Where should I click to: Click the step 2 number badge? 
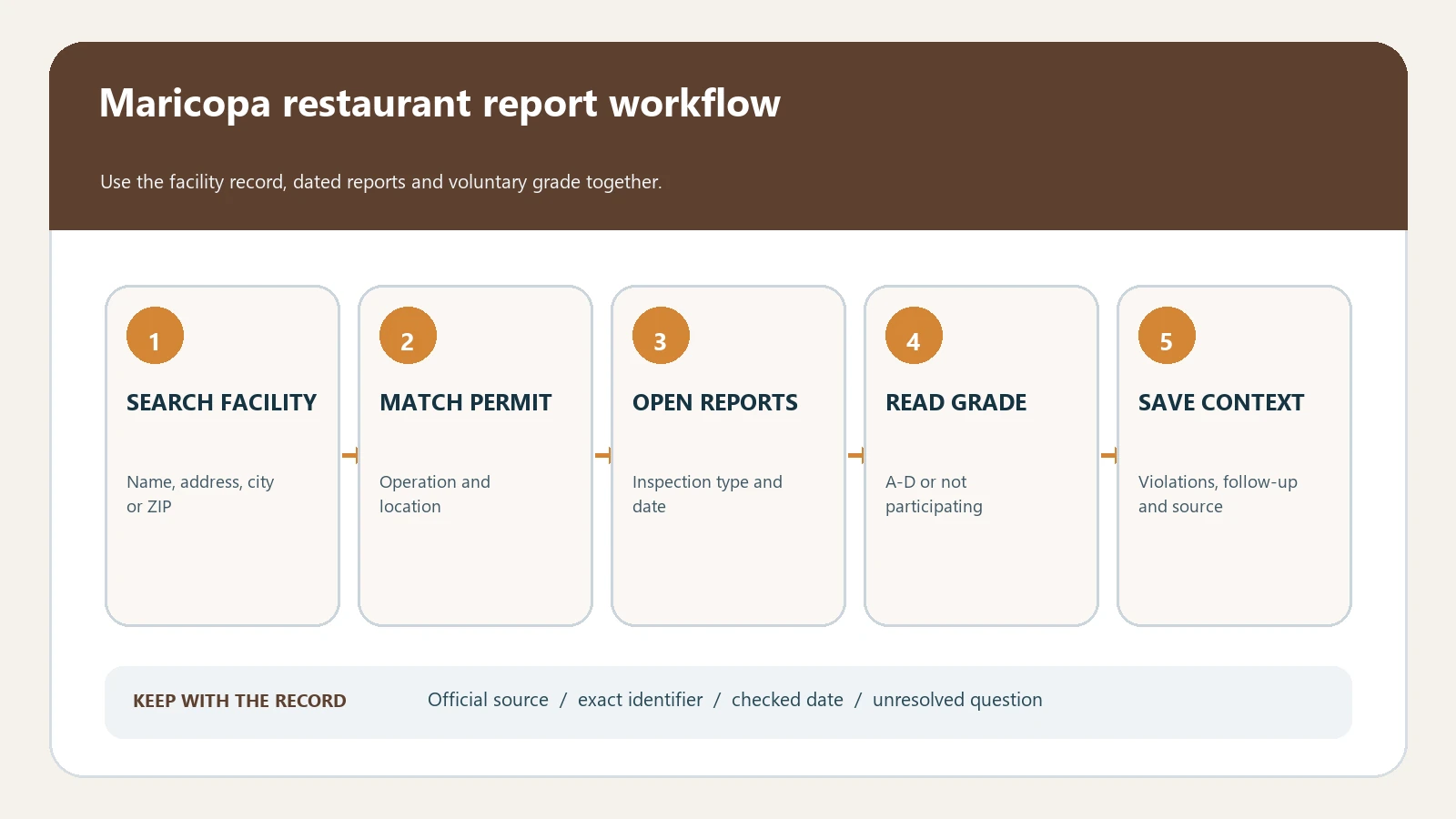tap(408, 336)
